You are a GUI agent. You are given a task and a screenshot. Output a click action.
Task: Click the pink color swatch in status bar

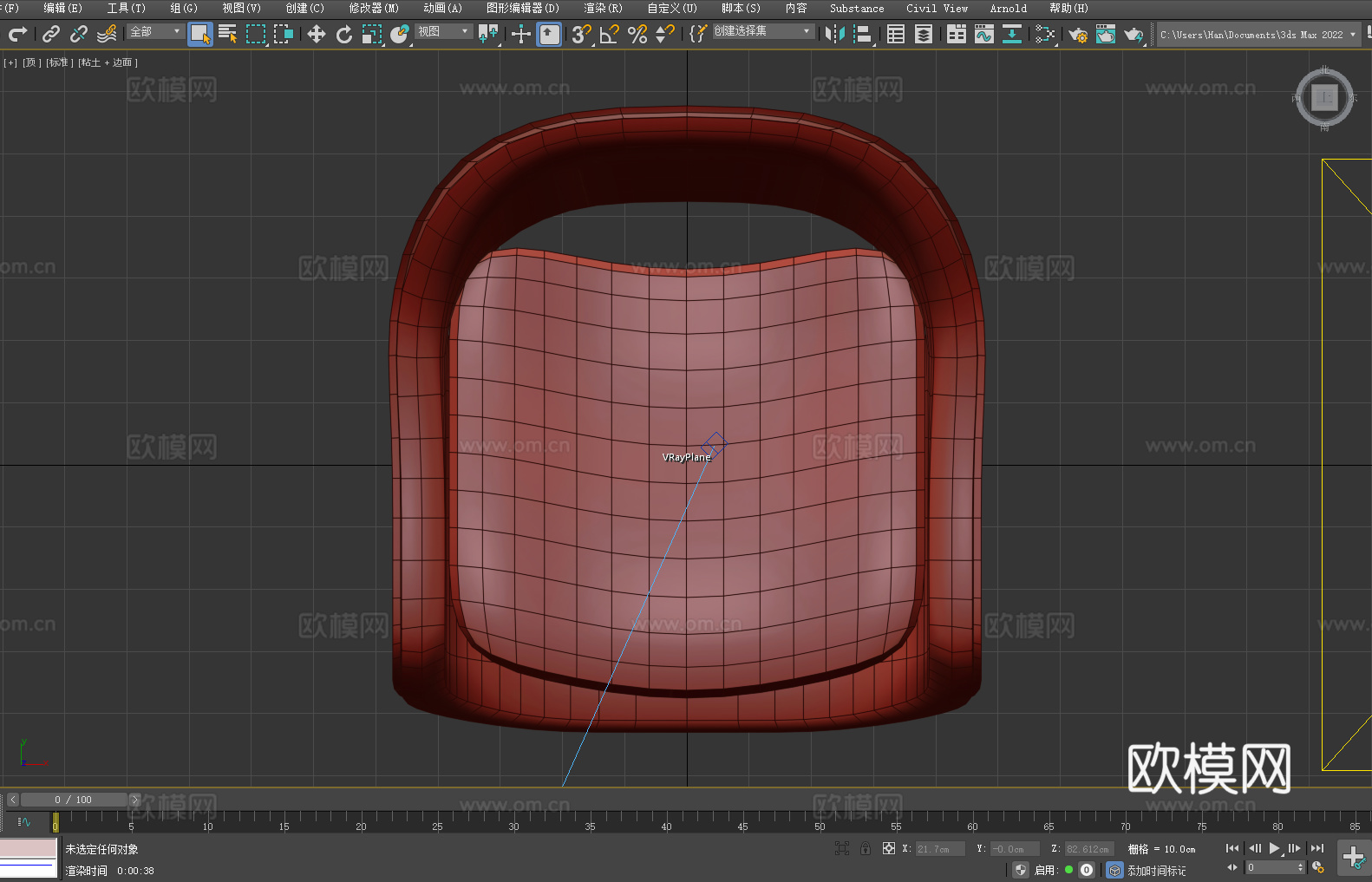coord(29,847)
